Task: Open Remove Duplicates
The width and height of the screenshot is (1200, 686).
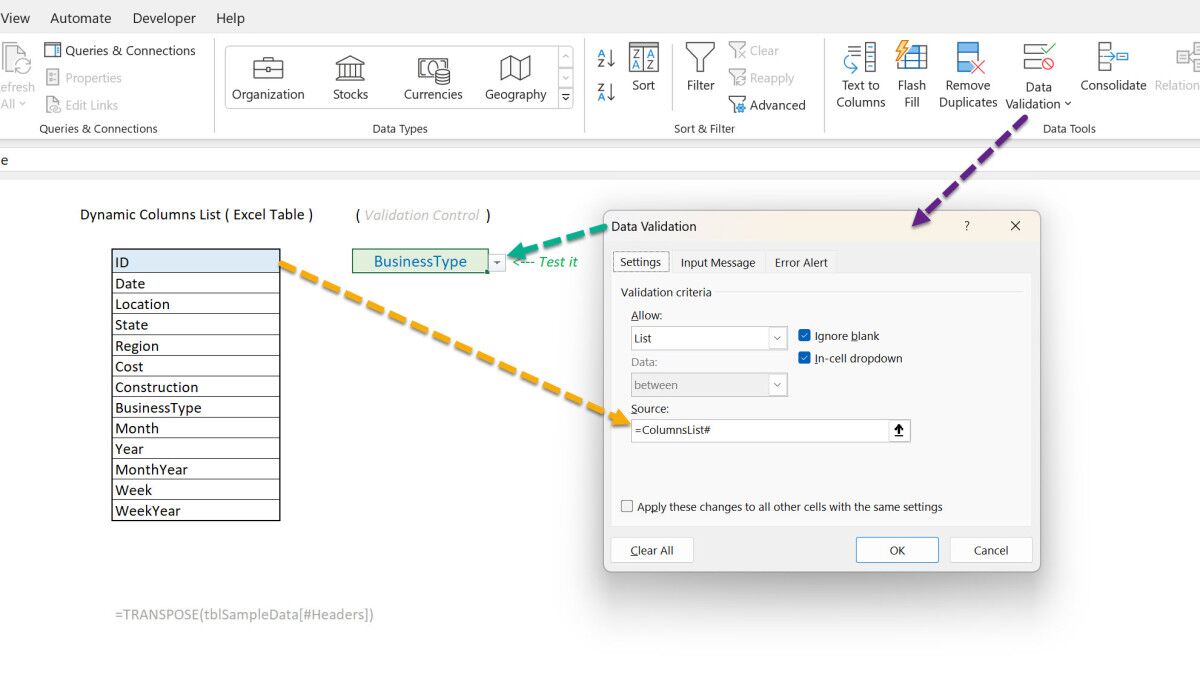Action: click(966, 72)
